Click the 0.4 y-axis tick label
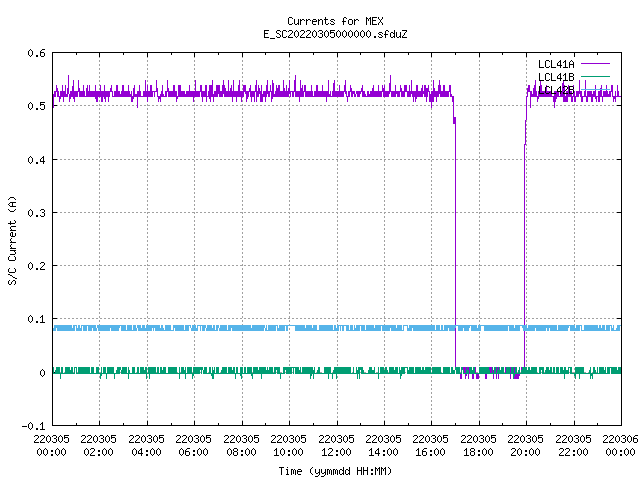This screenshot has width=640, height=480. (36, 160)
